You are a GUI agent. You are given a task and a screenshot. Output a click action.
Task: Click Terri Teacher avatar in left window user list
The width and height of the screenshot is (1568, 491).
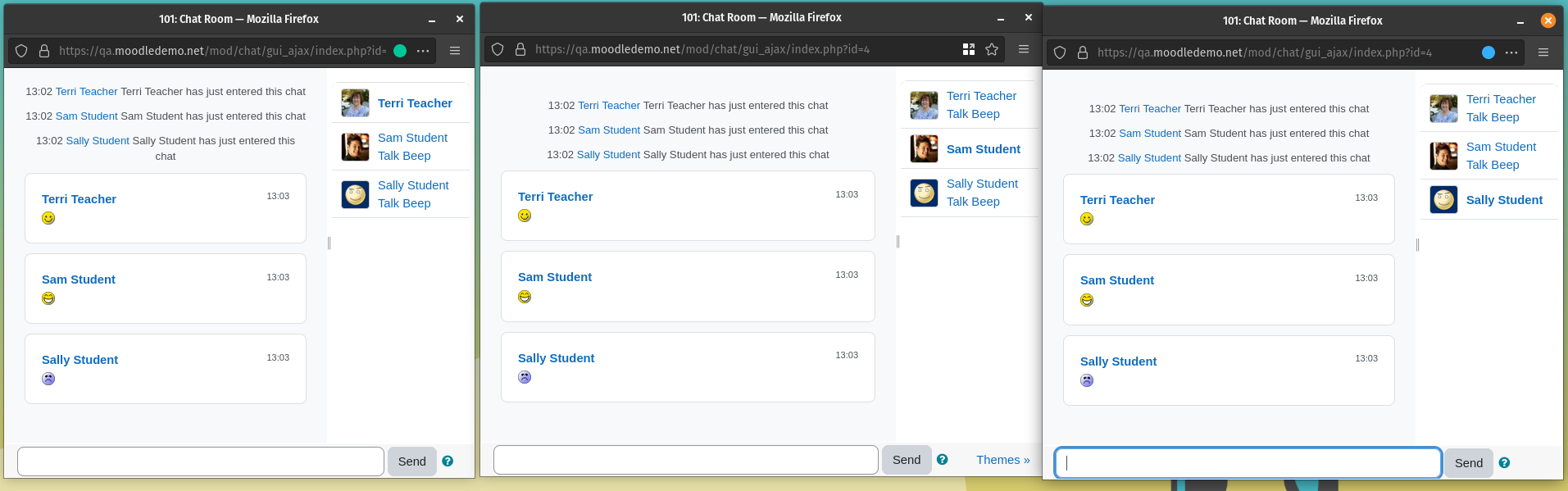pos(355,103)
